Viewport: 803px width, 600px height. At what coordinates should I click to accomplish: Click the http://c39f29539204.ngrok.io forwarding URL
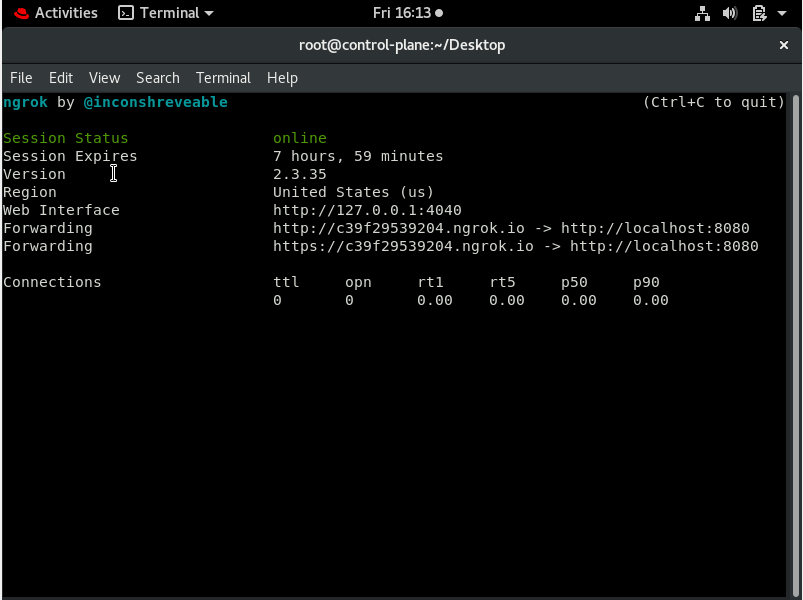tap(399, 228)
